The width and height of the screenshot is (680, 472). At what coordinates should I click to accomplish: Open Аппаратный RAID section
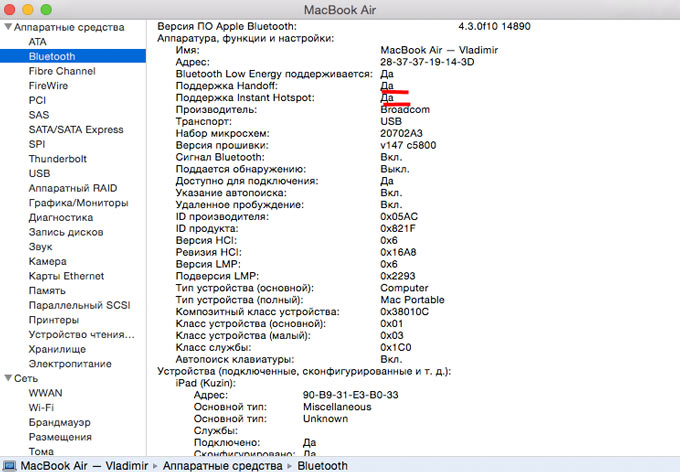pyautogui.click(x=73, y=188)
